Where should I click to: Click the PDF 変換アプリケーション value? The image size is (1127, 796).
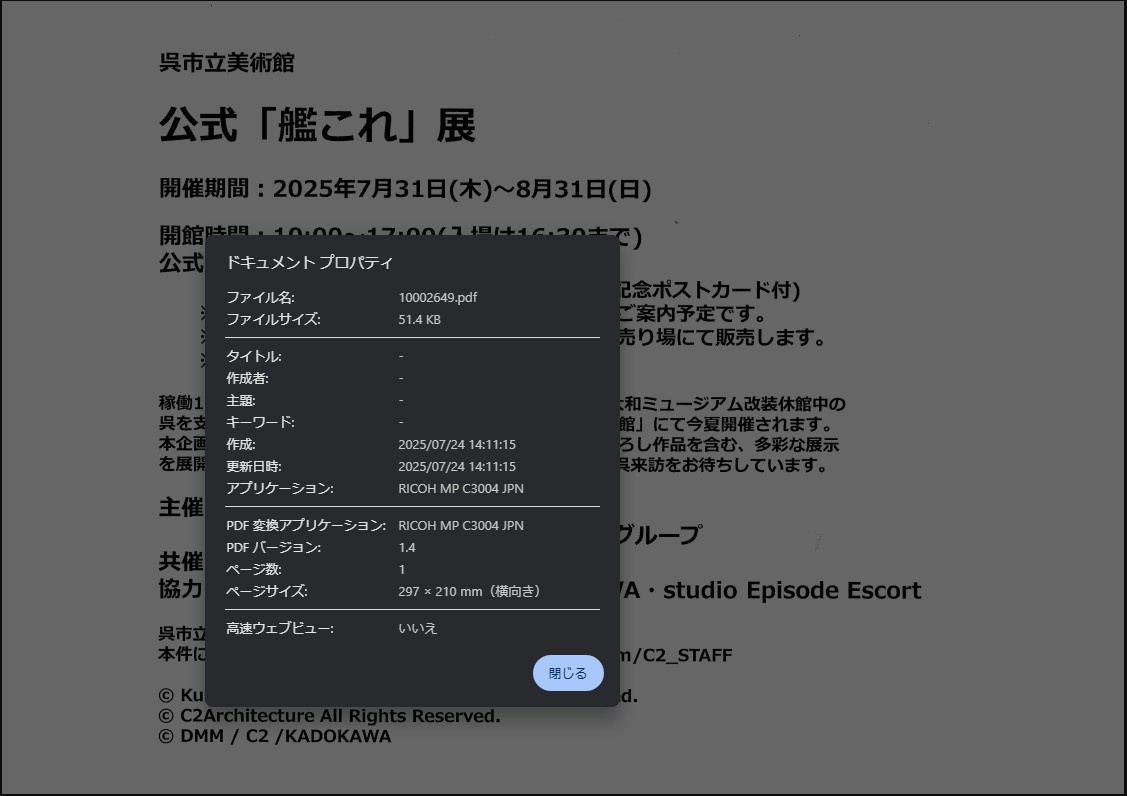(460, 525)
